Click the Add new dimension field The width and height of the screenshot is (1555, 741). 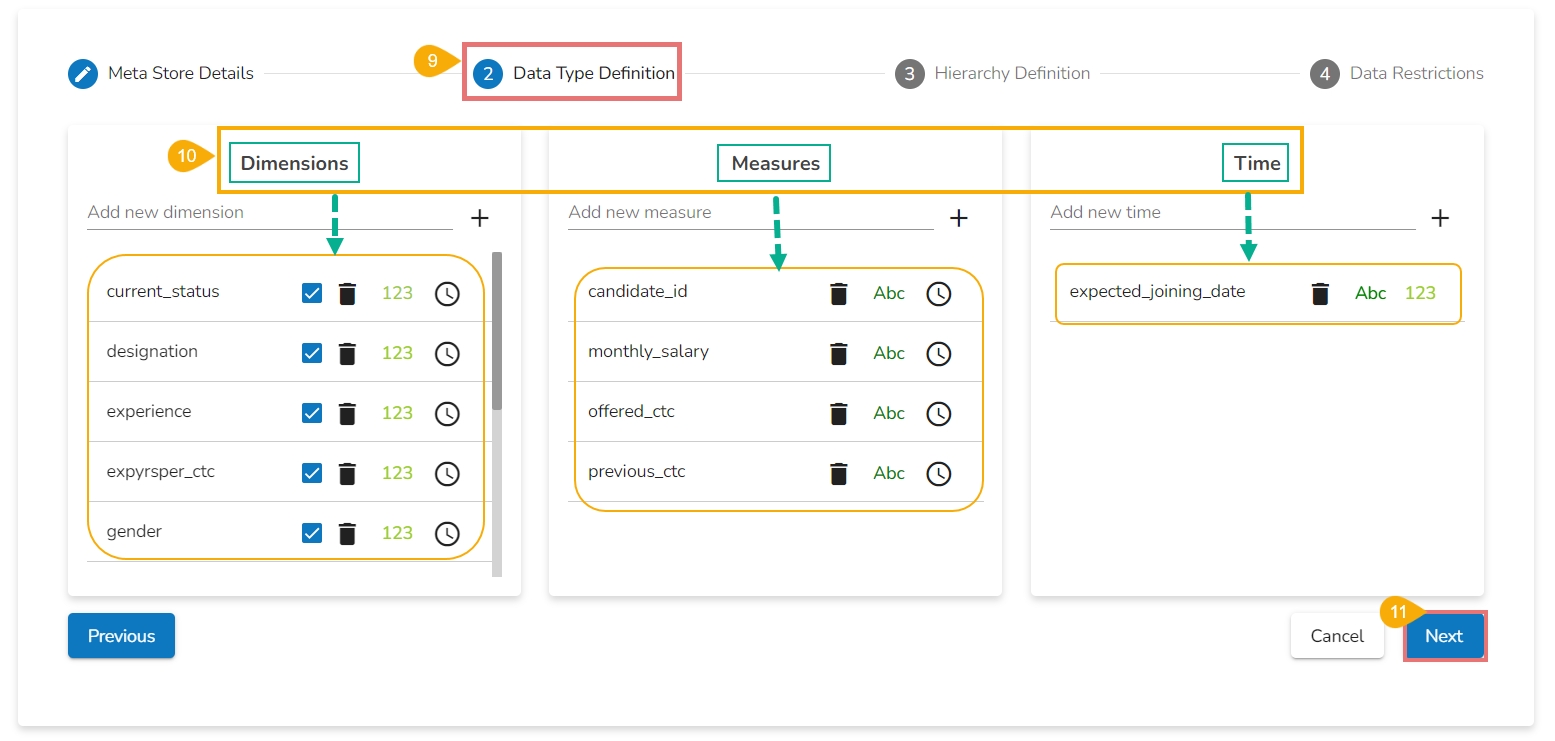(x=269, y=213)
